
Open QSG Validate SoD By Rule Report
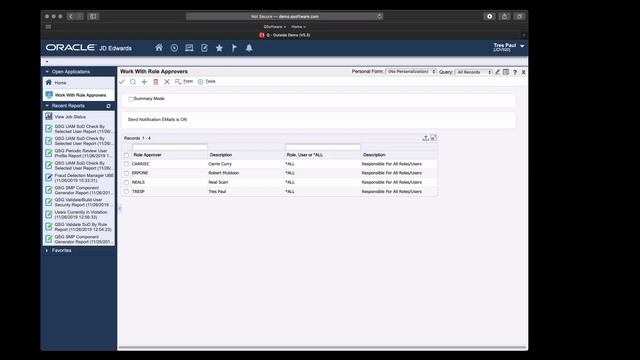click(x=83, y=227)
